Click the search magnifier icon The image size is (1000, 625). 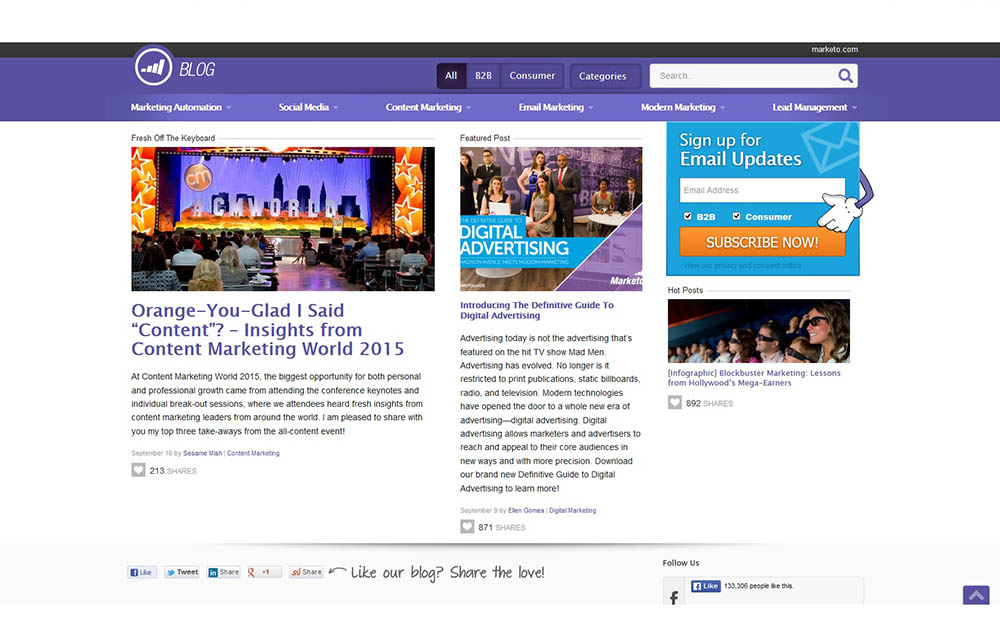845,76
